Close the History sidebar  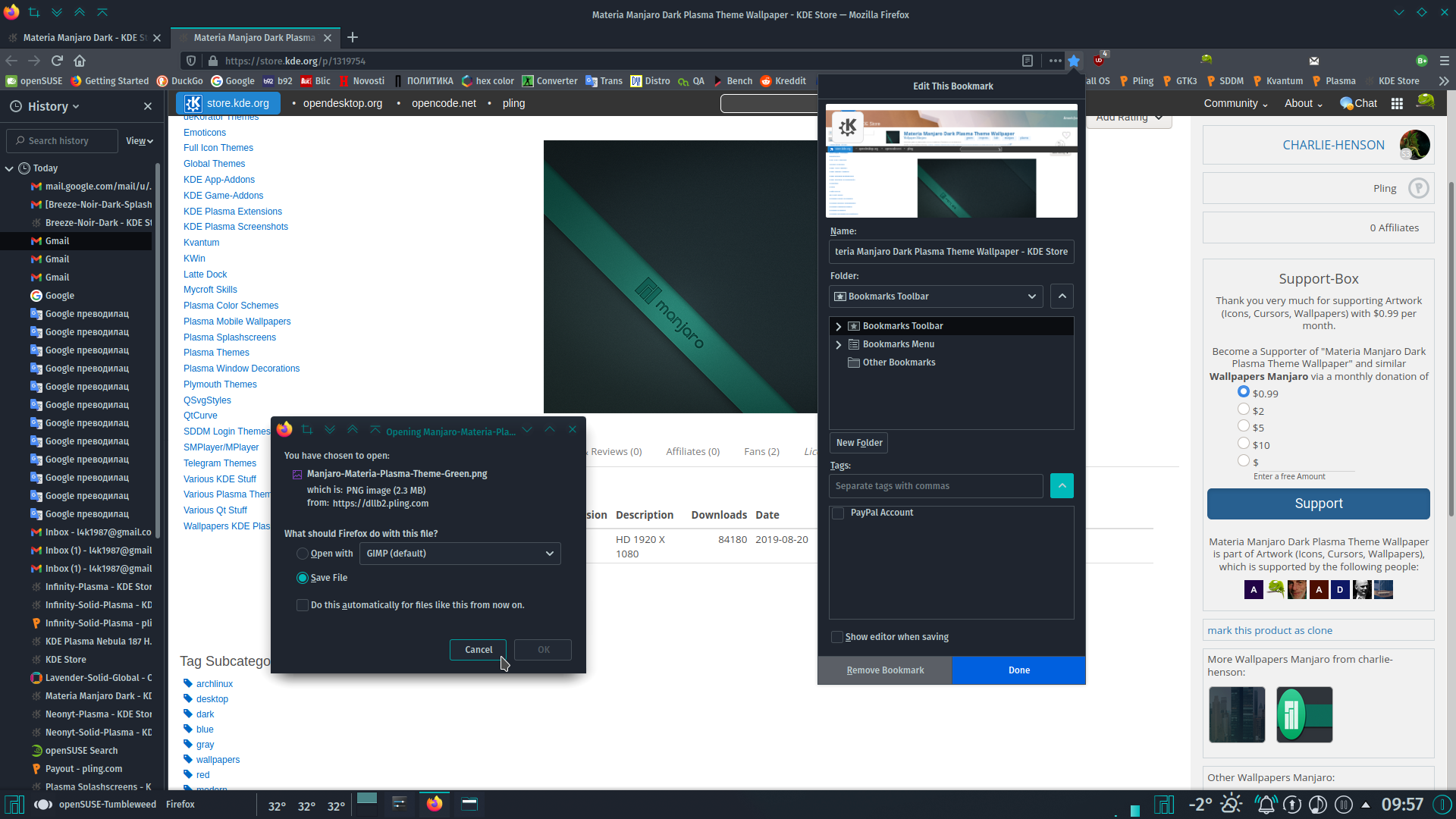tap(148, 106)
